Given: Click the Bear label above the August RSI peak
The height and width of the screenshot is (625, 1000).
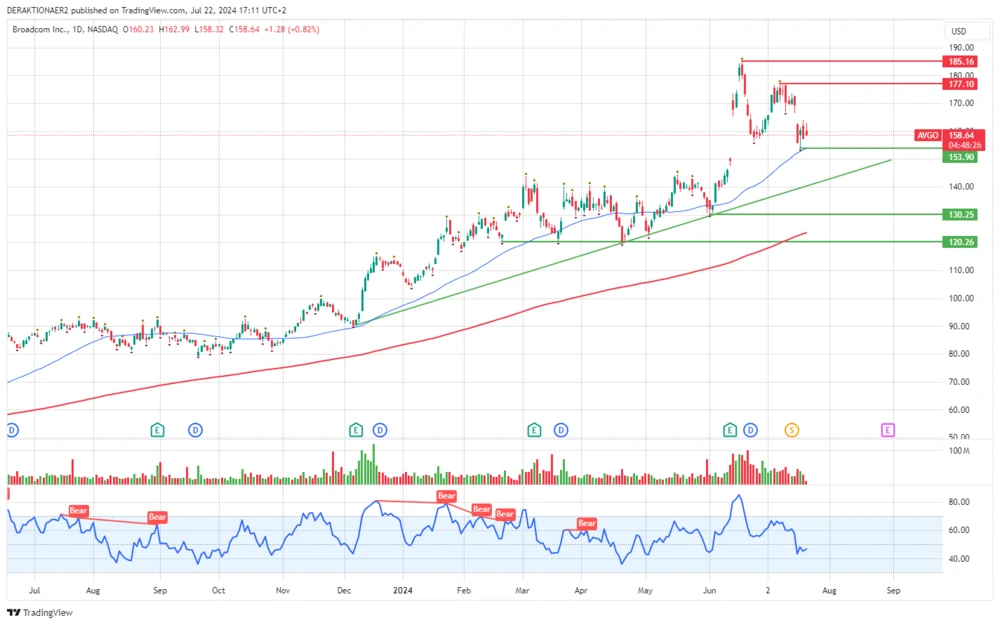Looking at the screenshot, I should pos(78,511).
